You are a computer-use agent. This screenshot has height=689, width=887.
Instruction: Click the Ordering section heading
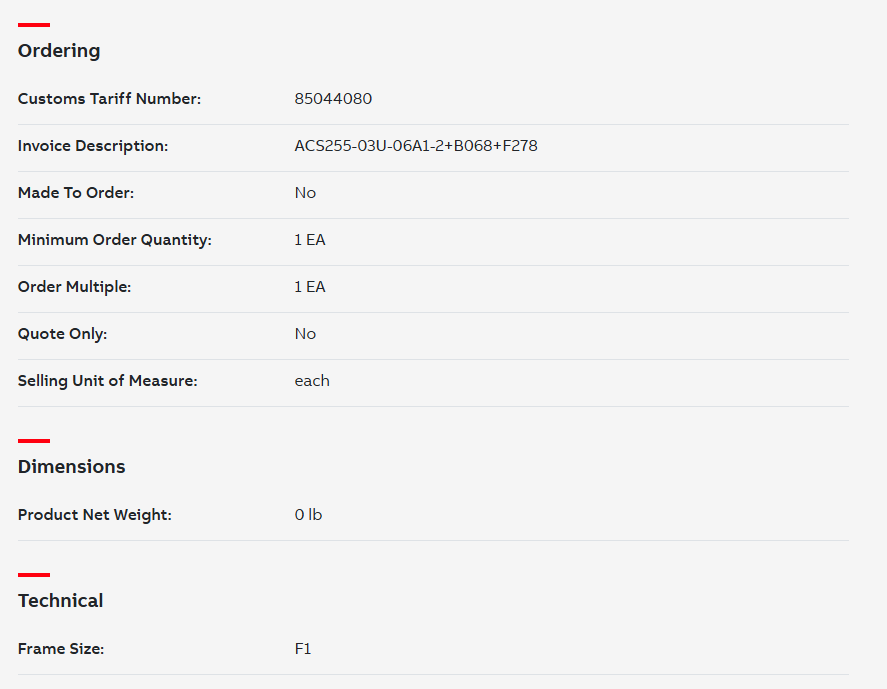pos(59,51)
